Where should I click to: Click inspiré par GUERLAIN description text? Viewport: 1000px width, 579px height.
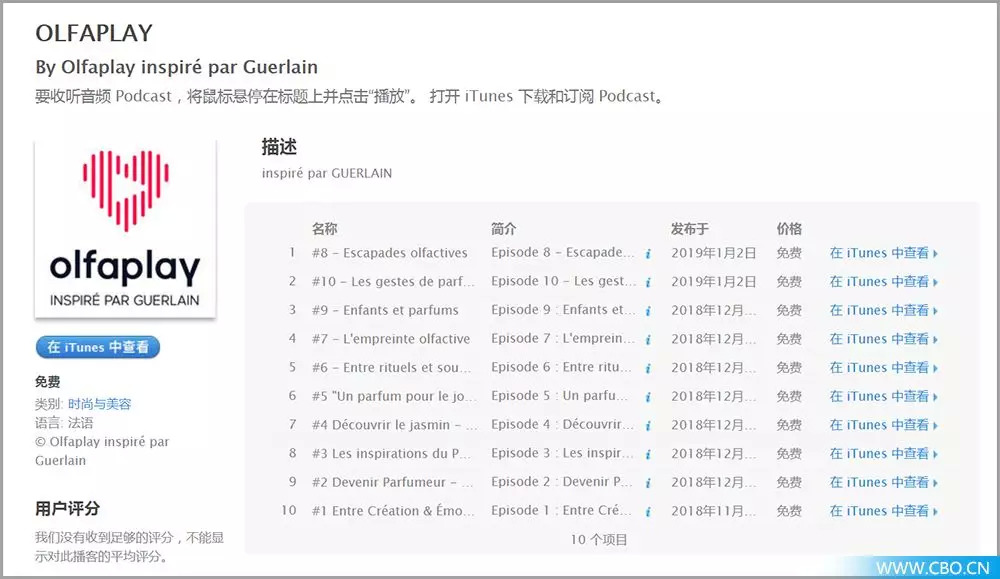click(327, 173)
